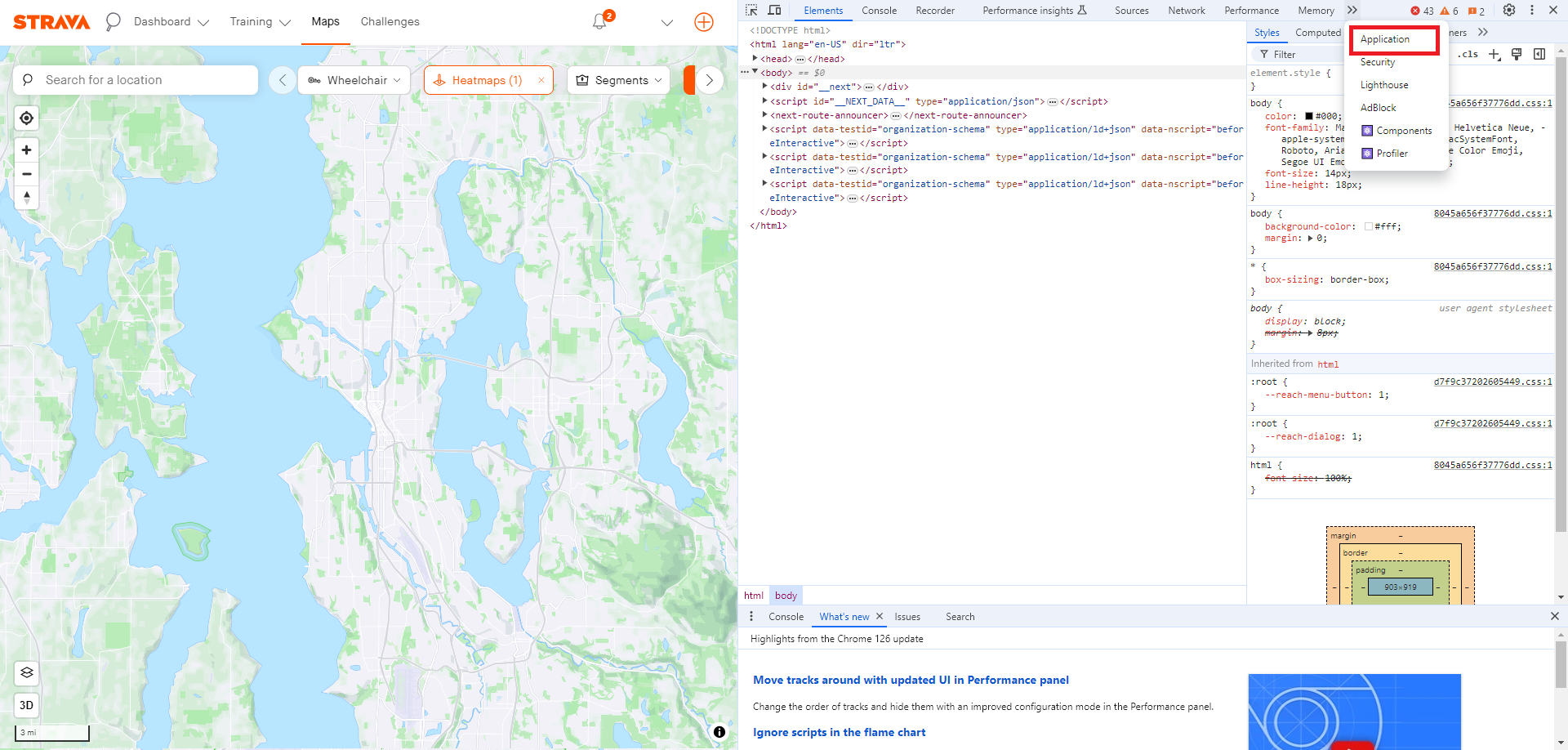Click the 6 warnings counter
This screenshot has width=1568, height=750.
1450,11
